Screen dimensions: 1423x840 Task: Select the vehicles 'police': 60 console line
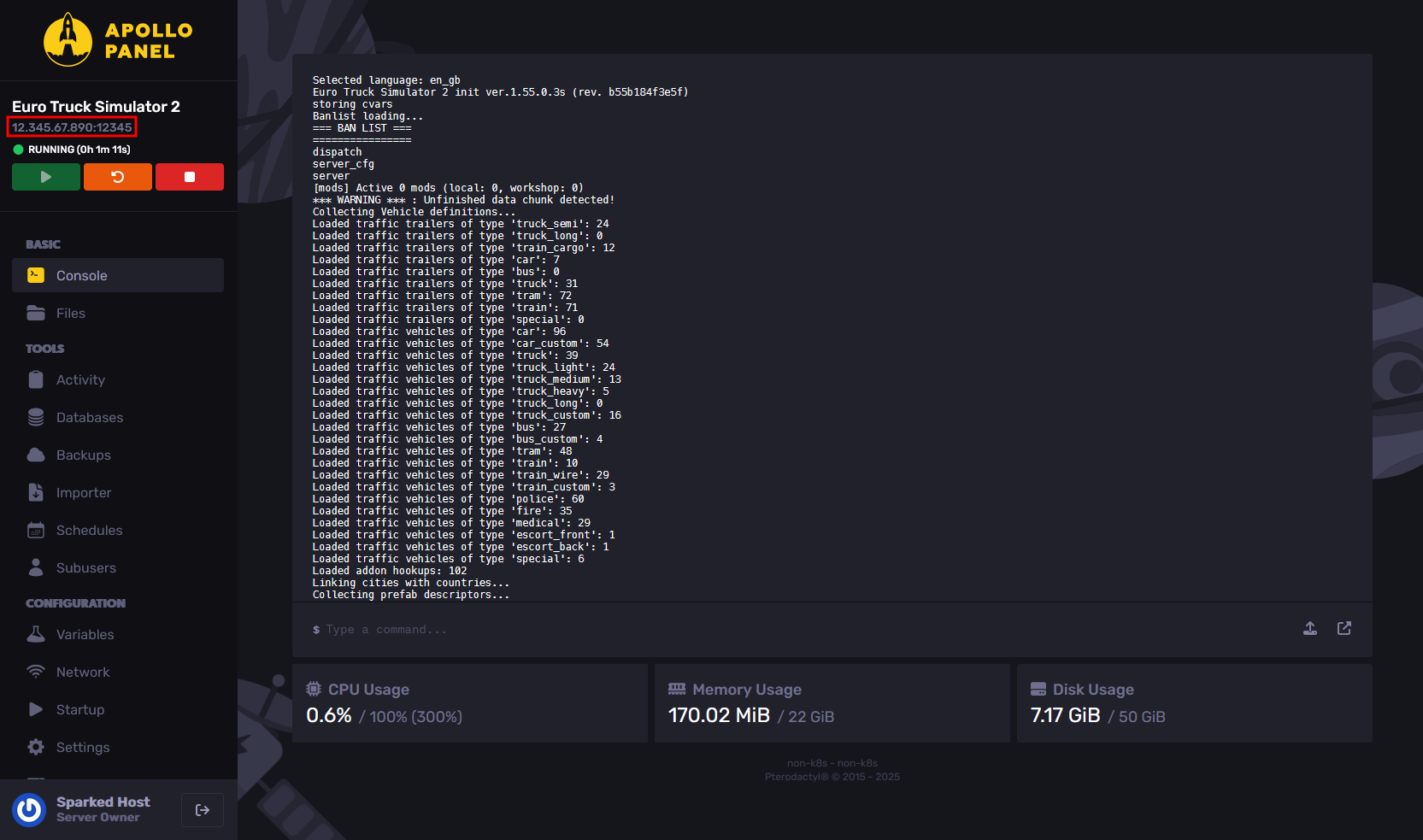pos(449,499)
